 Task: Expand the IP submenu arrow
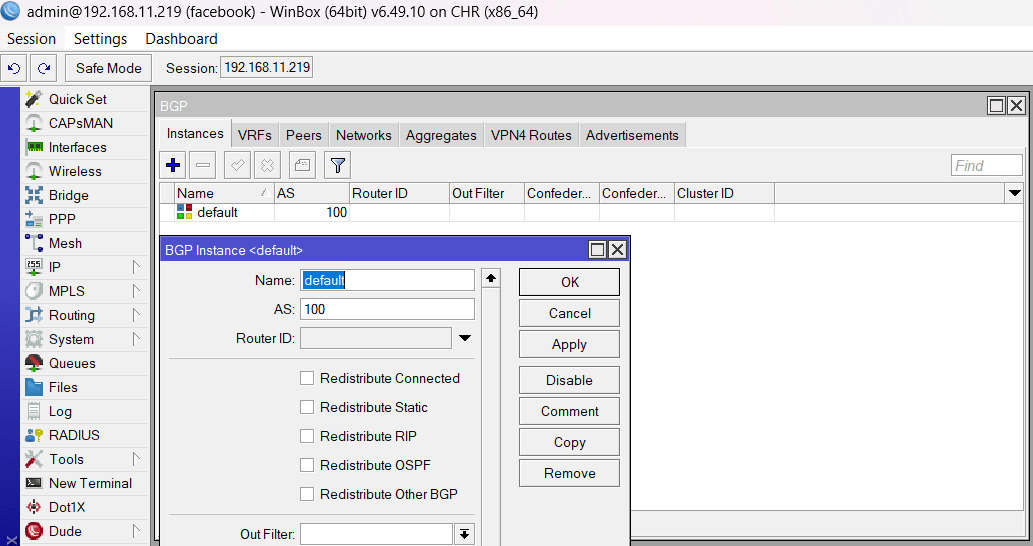[136, 267]
